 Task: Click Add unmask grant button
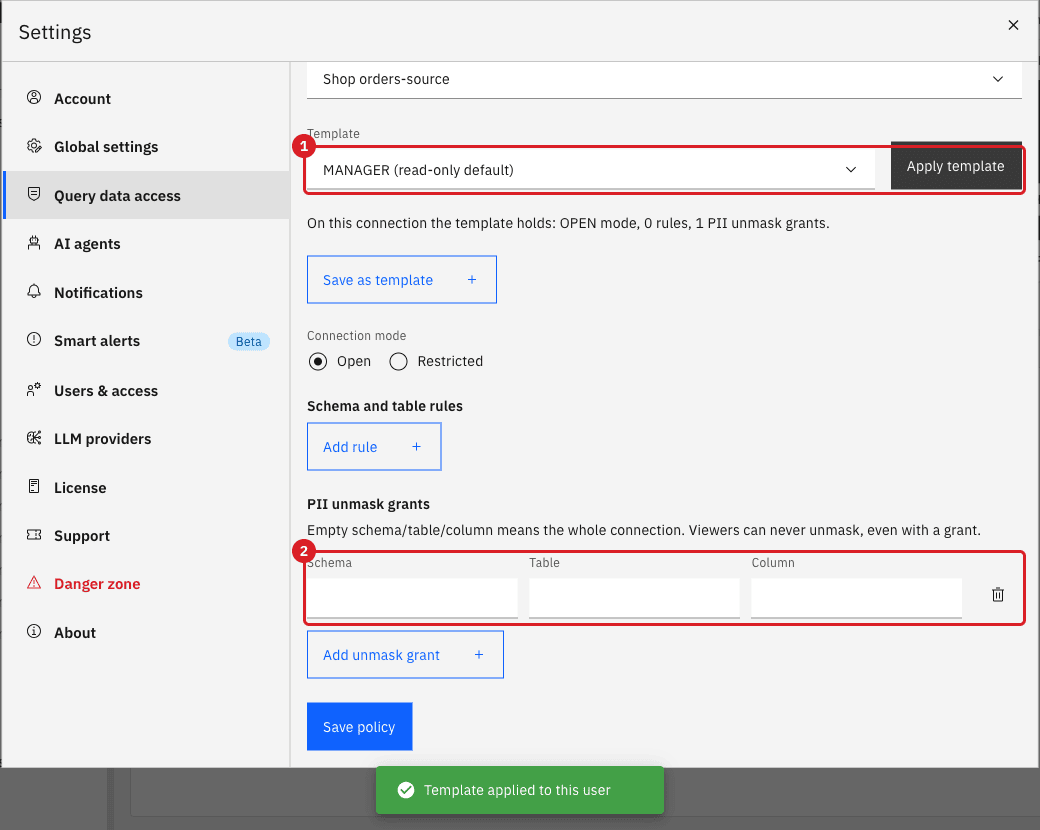click(x=405, y=655)
